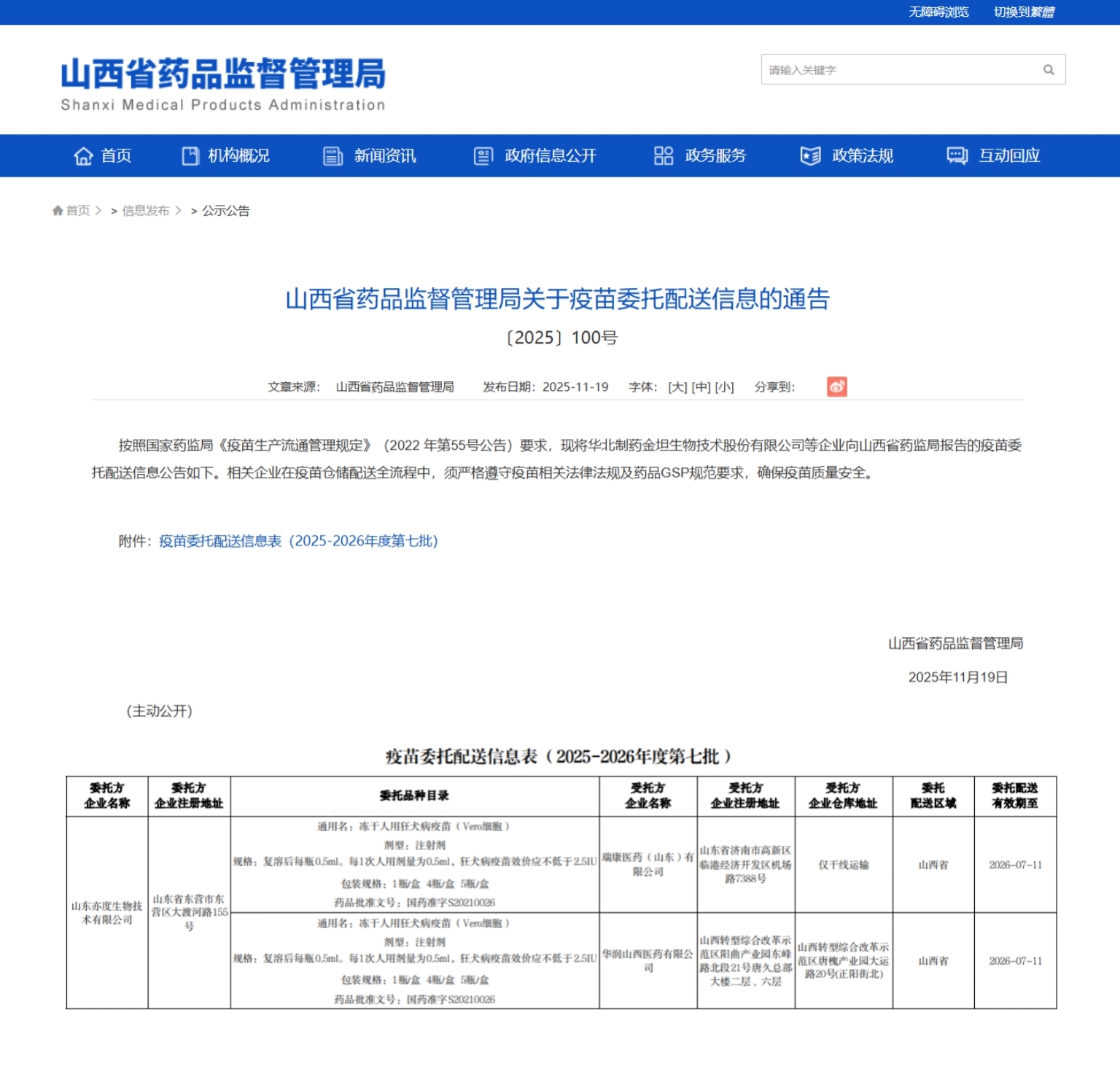Screen dimensions: 1120x1066
Task: Open the 政策法规 menu label
Action: click(x=863, y=156)
